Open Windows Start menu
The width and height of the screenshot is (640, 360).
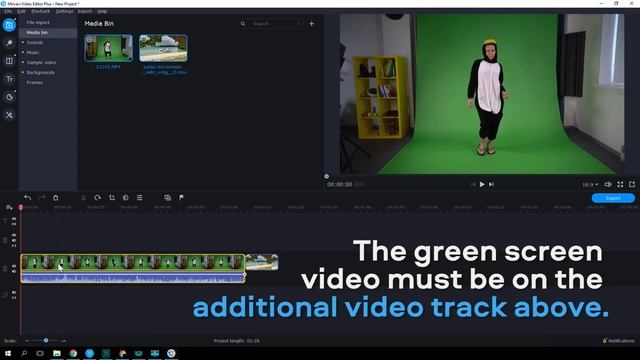8,353
